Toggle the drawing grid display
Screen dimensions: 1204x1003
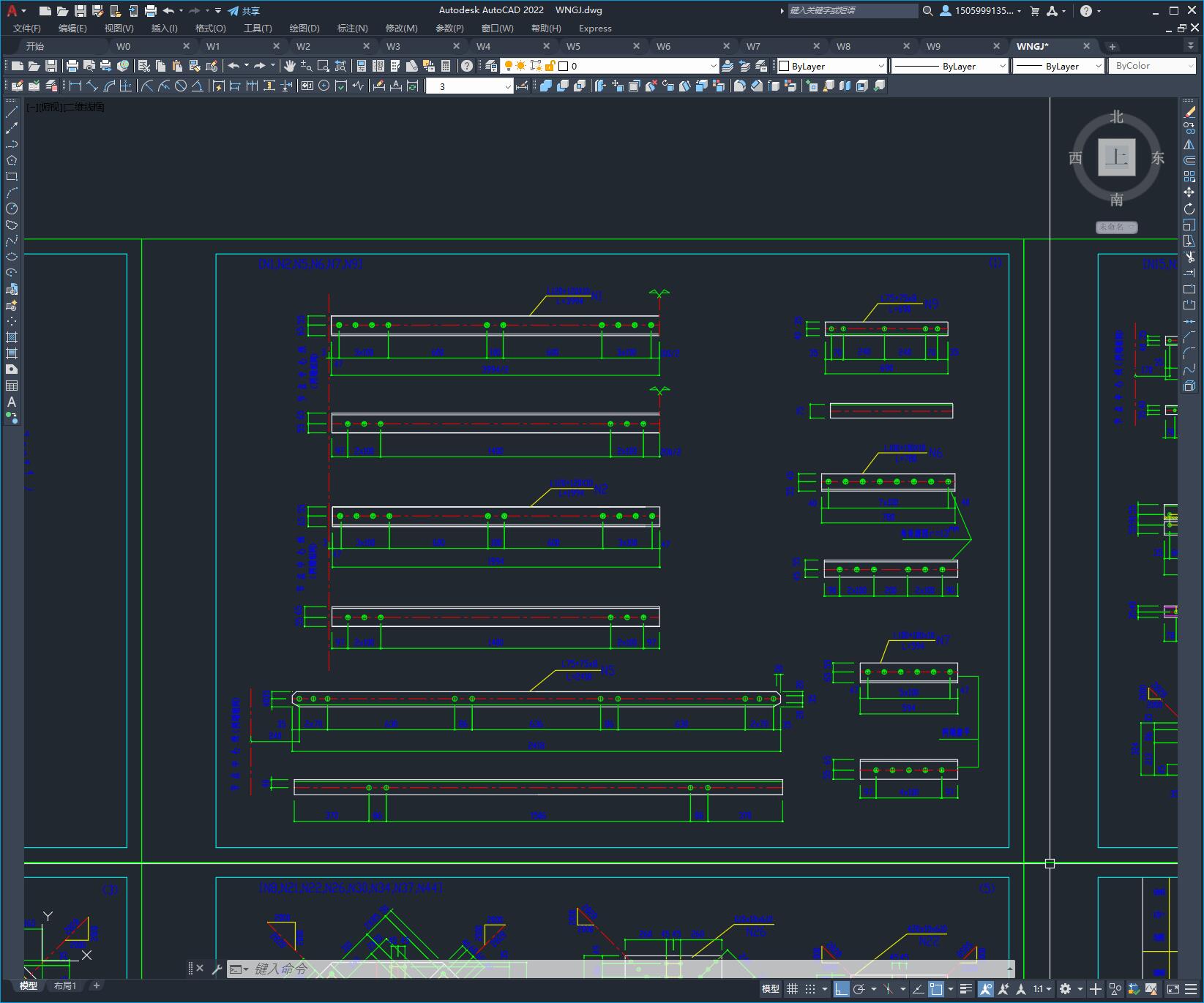(792, 989)
